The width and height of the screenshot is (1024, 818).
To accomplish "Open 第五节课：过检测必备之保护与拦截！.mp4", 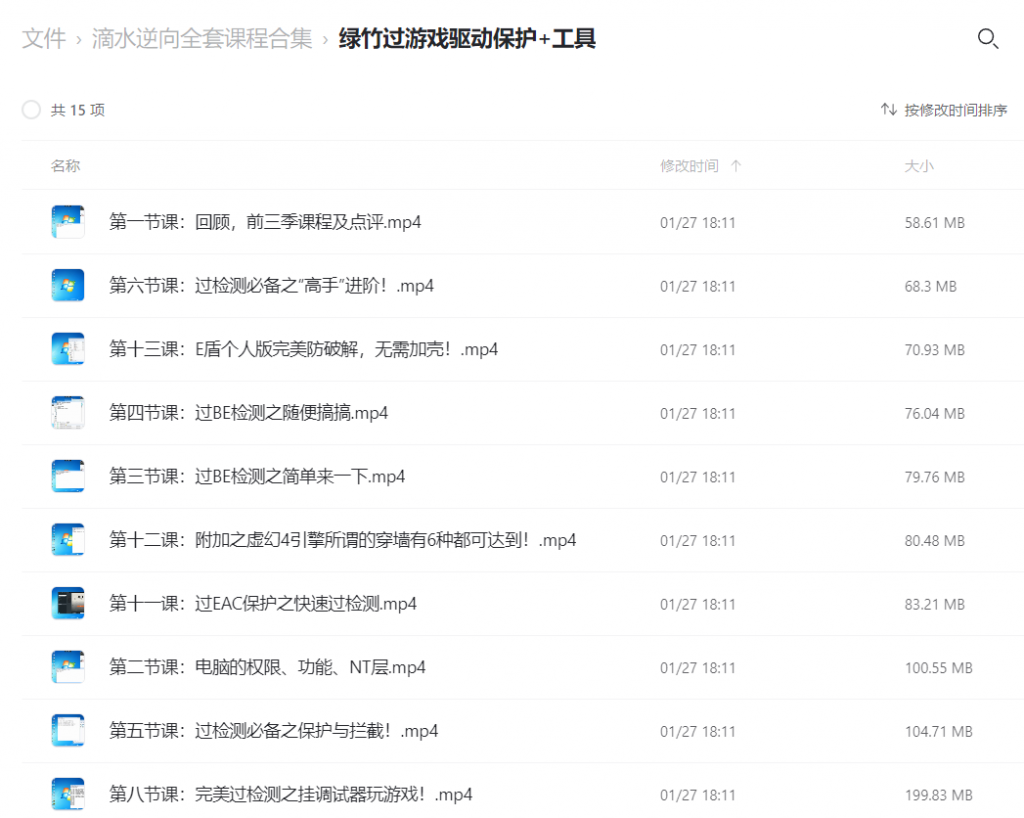I will click(x=274, y=731).
